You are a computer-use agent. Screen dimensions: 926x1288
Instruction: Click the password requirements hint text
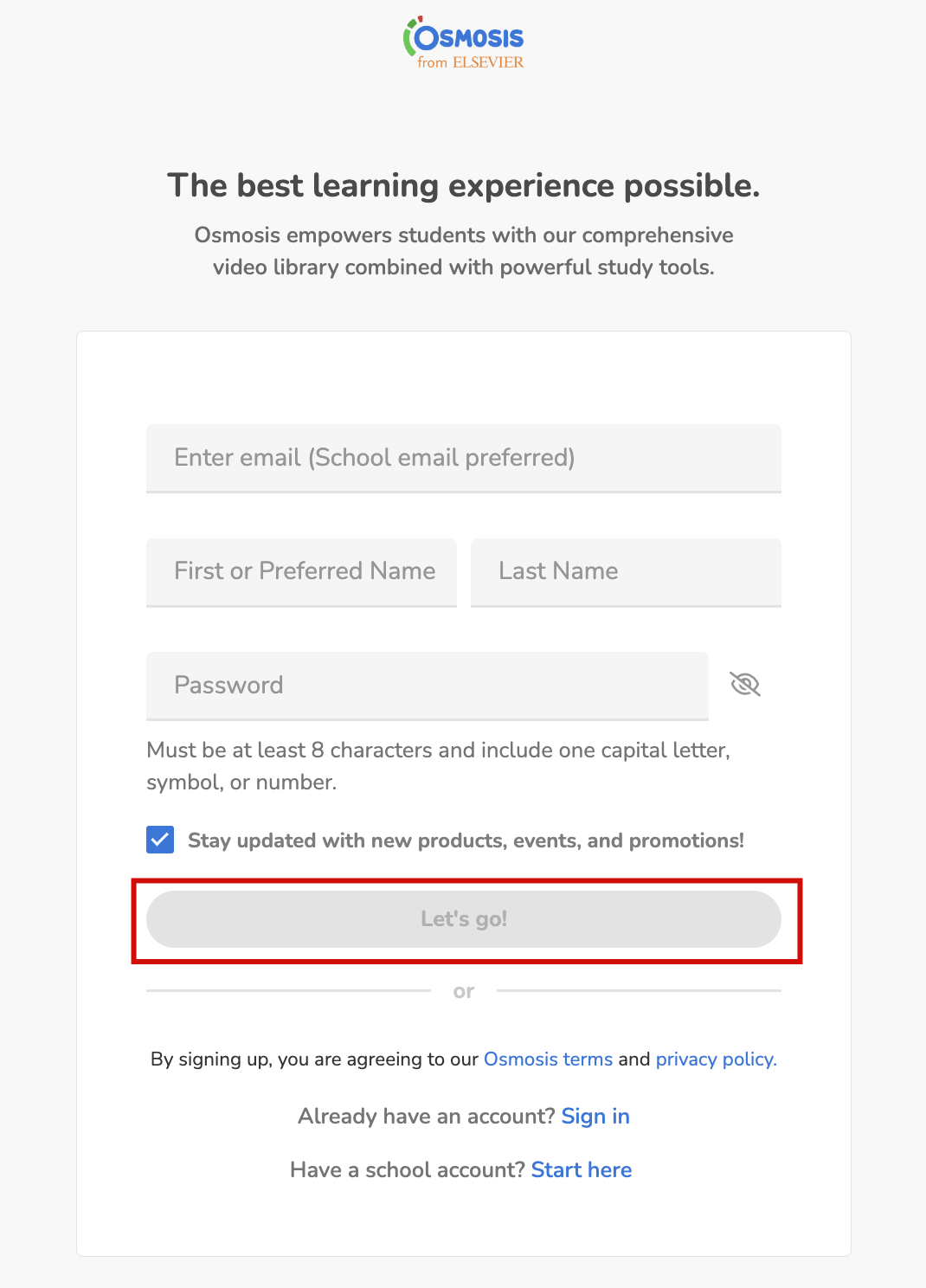[438, 766]
